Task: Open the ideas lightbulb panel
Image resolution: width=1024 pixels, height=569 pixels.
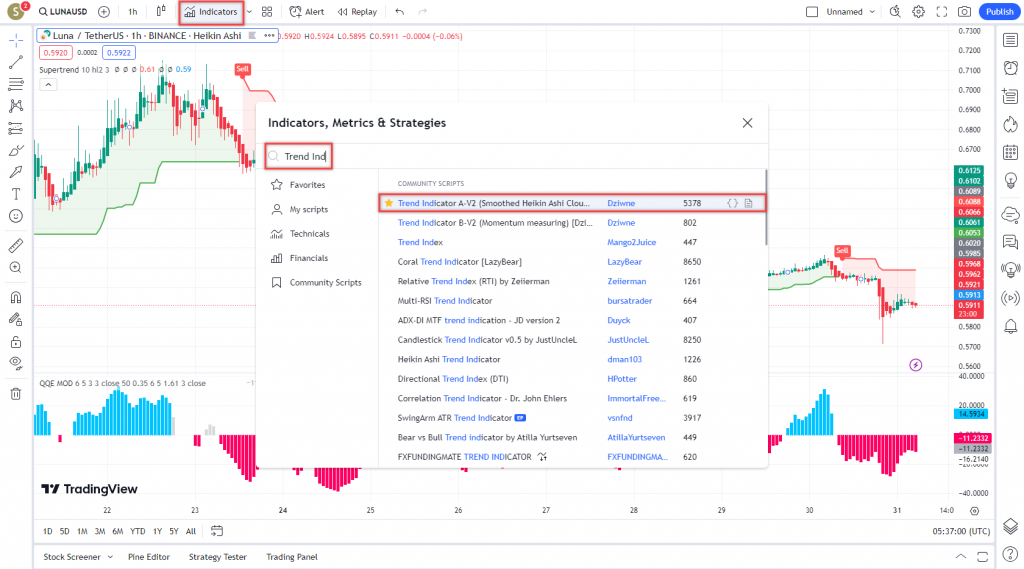Action: pyautogui.click(x=1010, y=180)
